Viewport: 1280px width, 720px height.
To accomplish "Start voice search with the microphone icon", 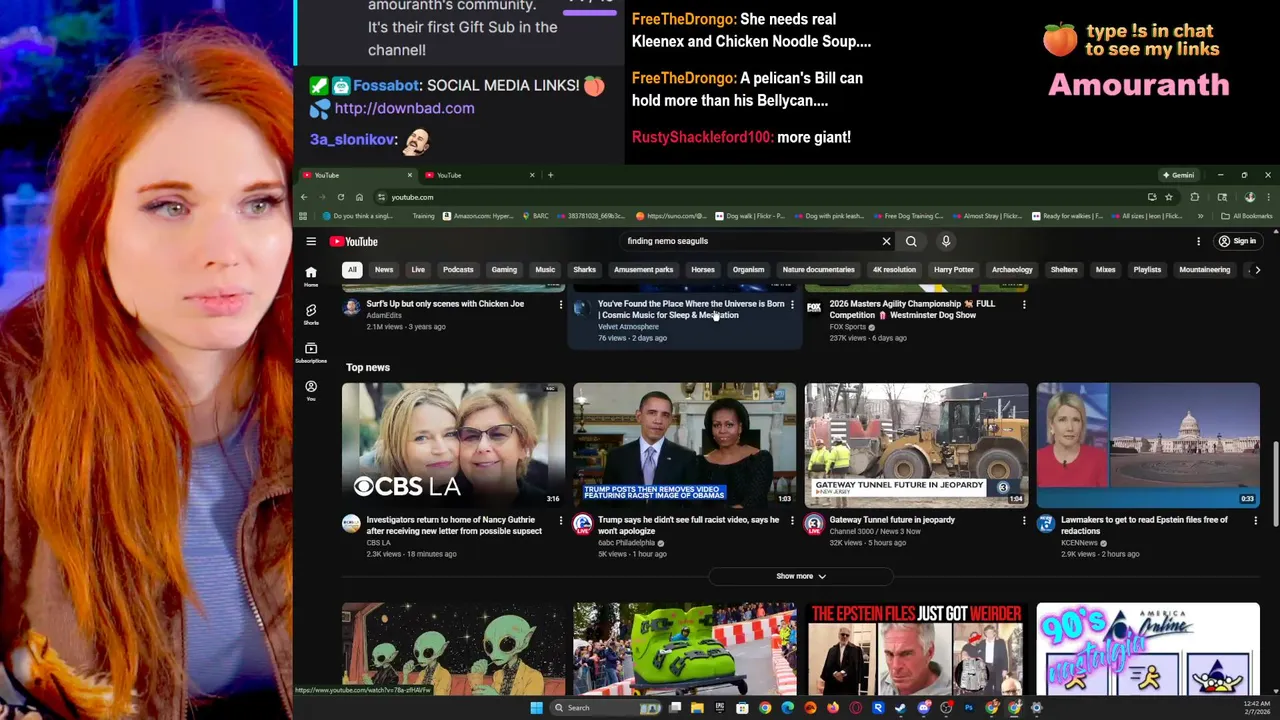I will click(945, 241).
